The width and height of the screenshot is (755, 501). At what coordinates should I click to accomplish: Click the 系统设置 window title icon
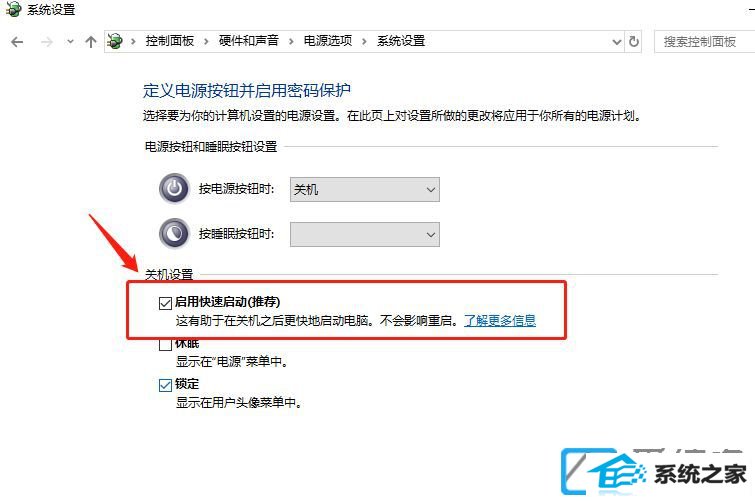[x=13, y=8]
